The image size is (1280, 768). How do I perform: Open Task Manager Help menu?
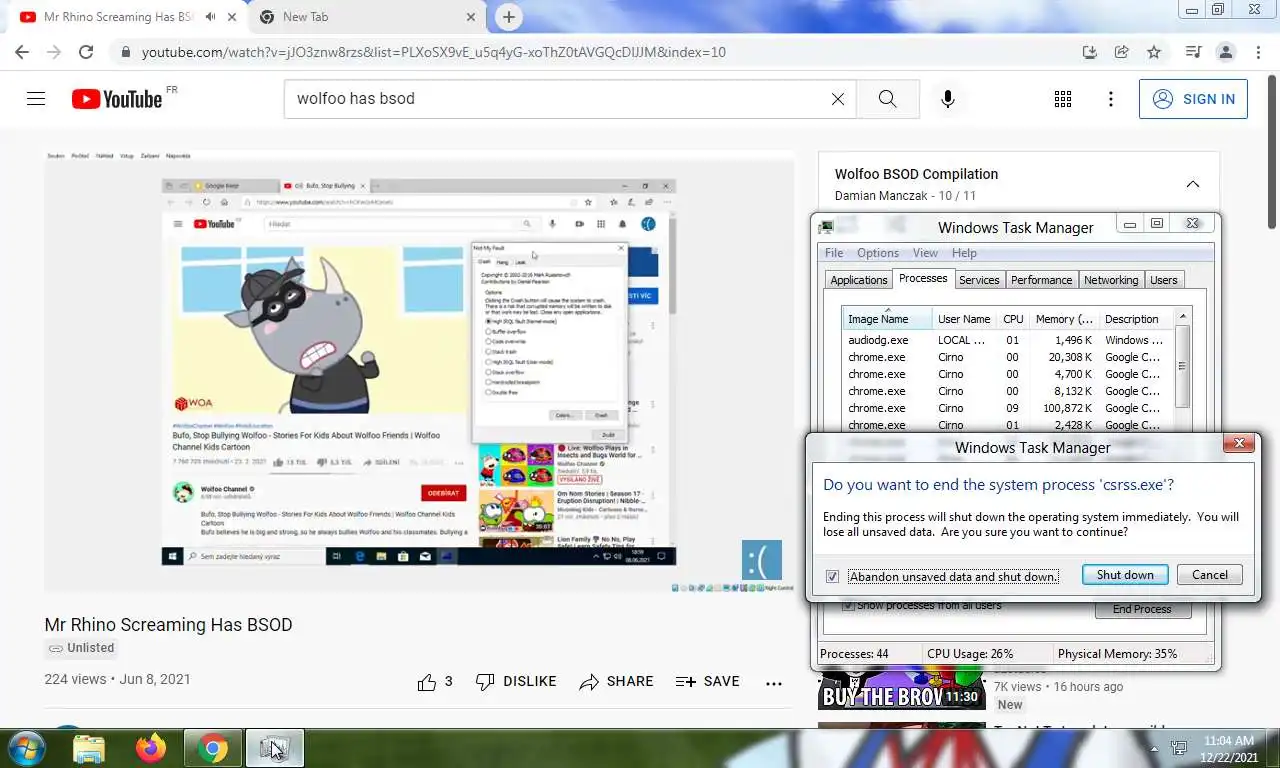pyautogui.click(x=964, y=253)
